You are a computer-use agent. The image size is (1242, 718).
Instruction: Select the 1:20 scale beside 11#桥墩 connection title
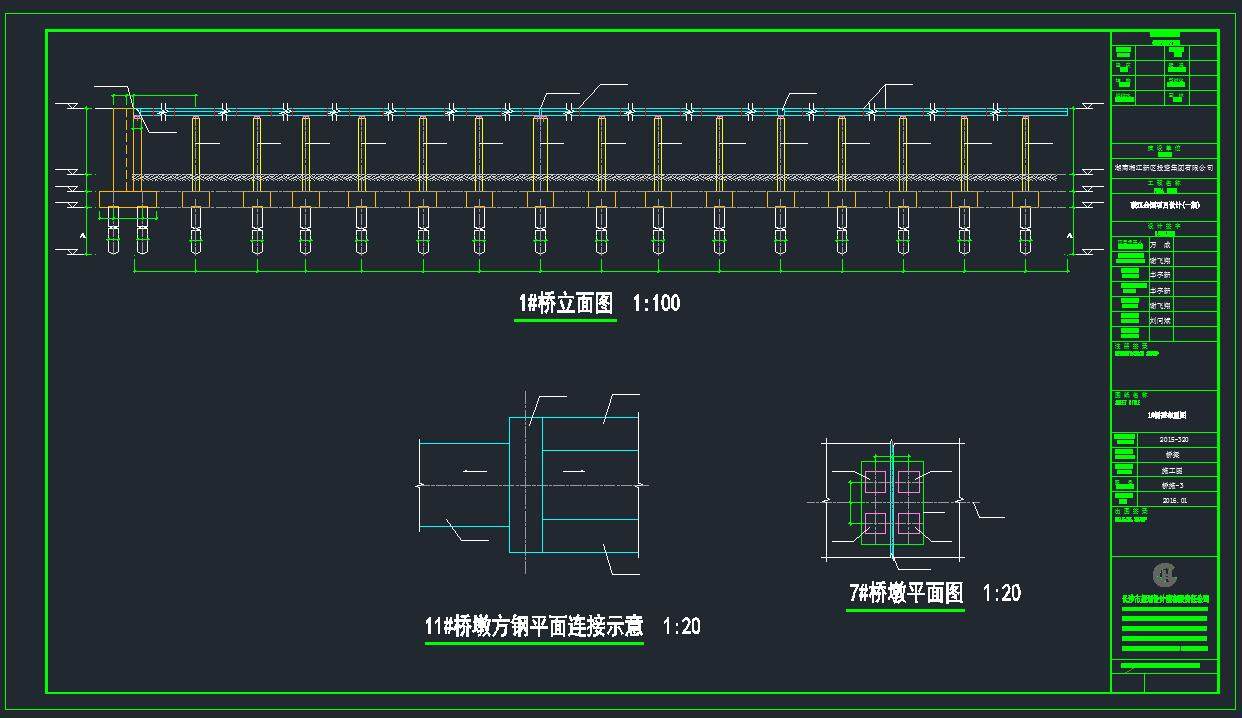tap(681, 627)
